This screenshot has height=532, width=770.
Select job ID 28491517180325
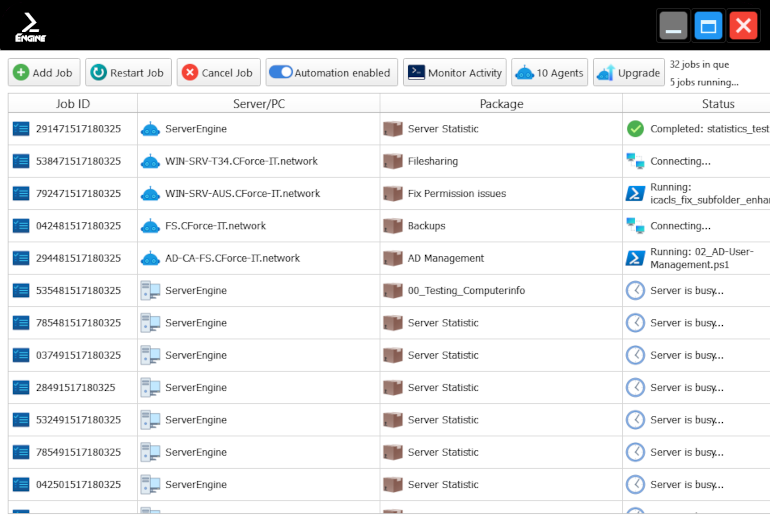click(x=76, y=388)
